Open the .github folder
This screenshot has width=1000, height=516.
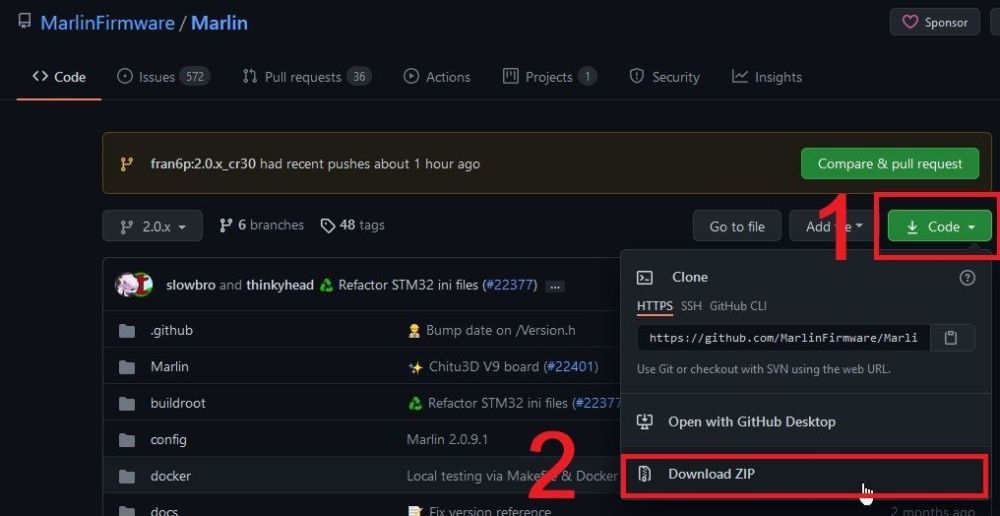(171, 330)
